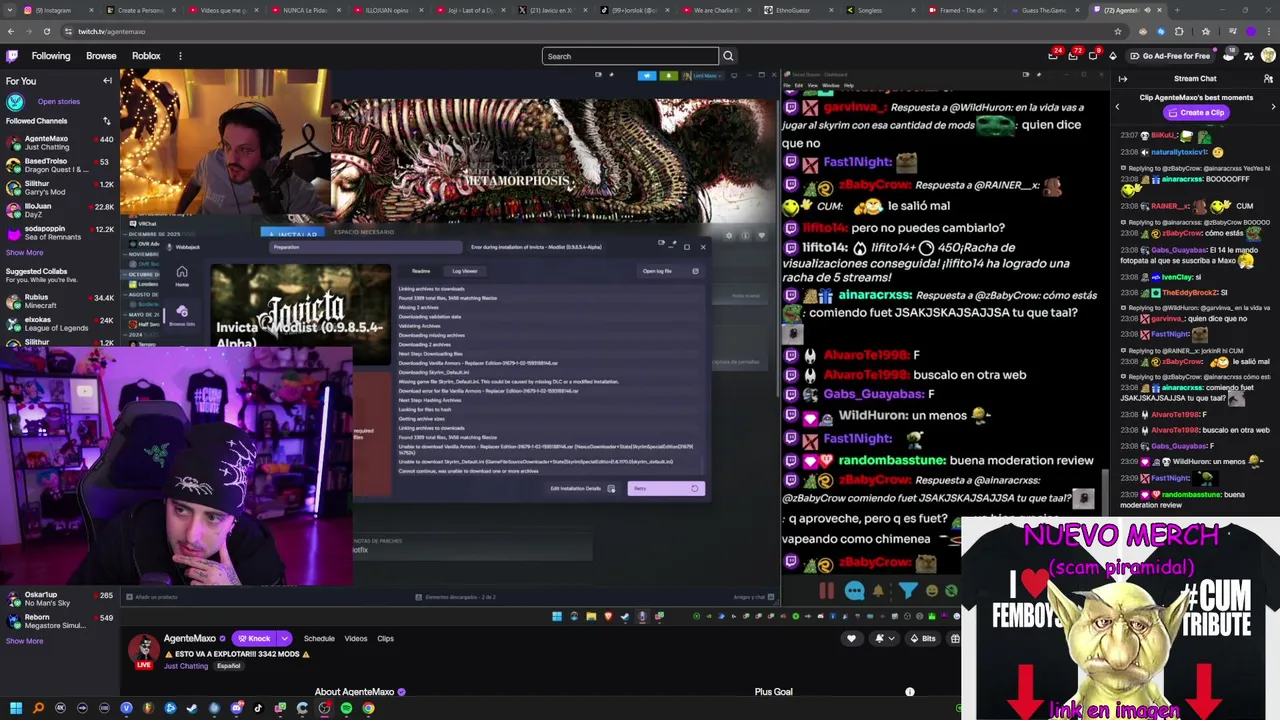Open Rubius suggested collab channel
This screenshot has height=720, width=1280.
[58, 301]
